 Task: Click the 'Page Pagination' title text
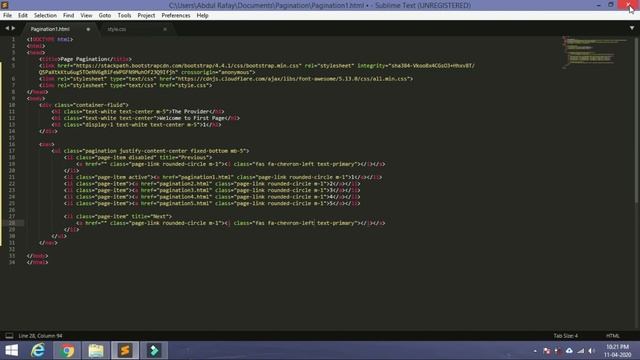[84, 59]
